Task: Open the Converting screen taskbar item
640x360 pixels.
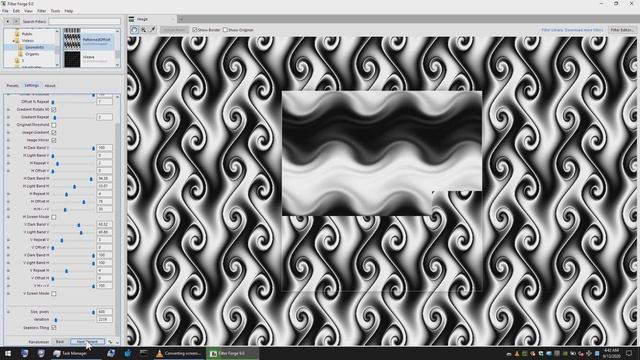Action: tap(179, 353)
